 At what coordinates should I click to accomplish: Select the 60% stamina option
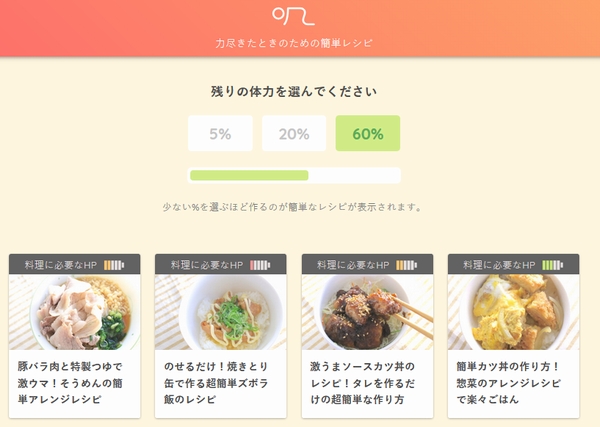(368, 134)
